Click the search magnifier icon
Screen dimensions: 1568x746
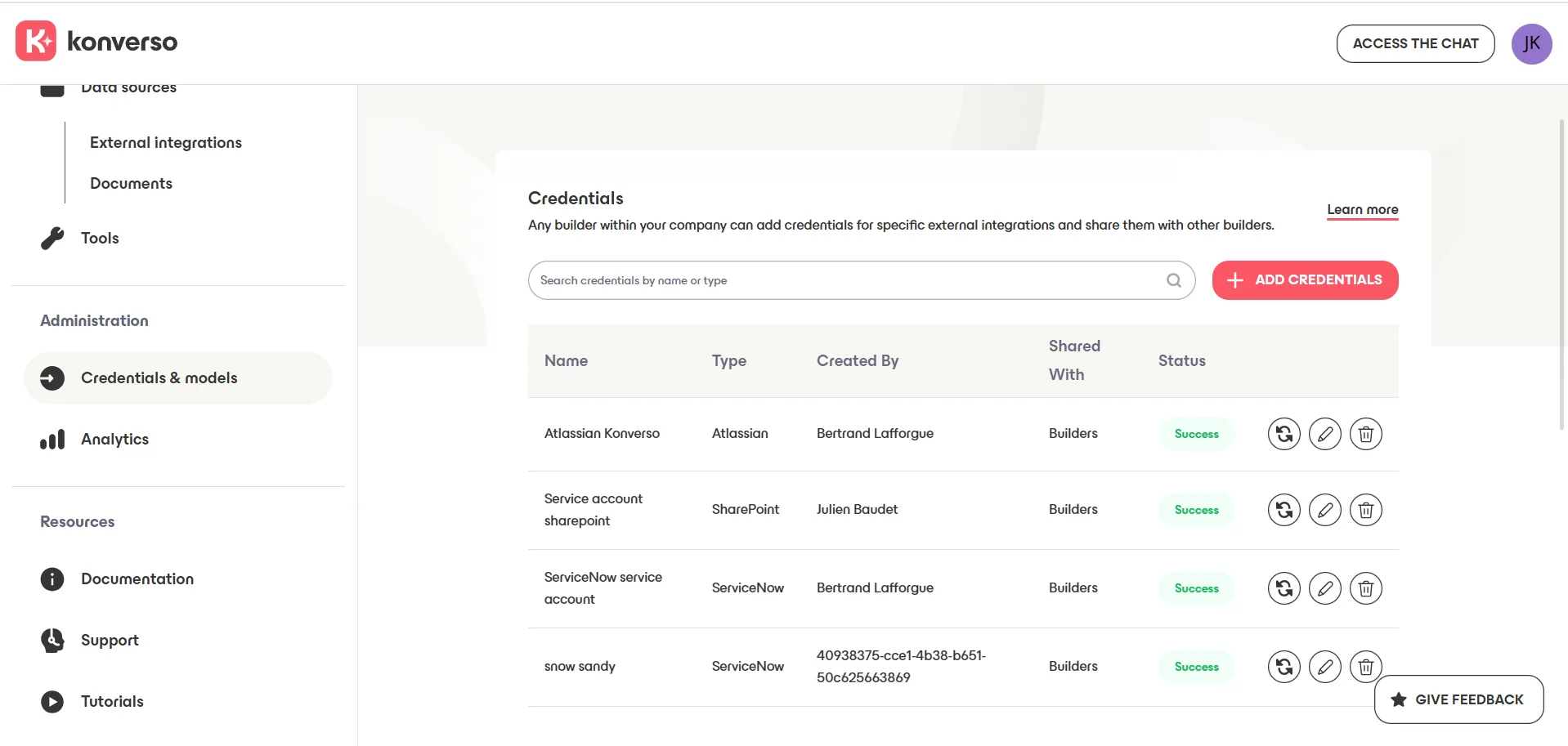click(1173, 280)
